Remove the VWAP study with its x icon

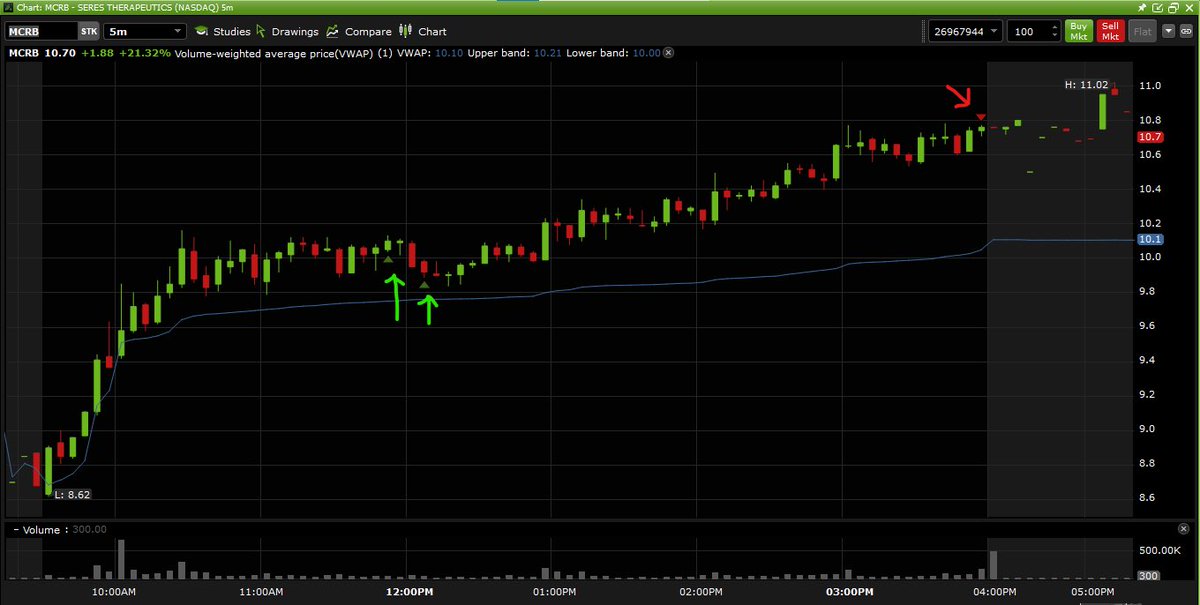click(669, 52)
